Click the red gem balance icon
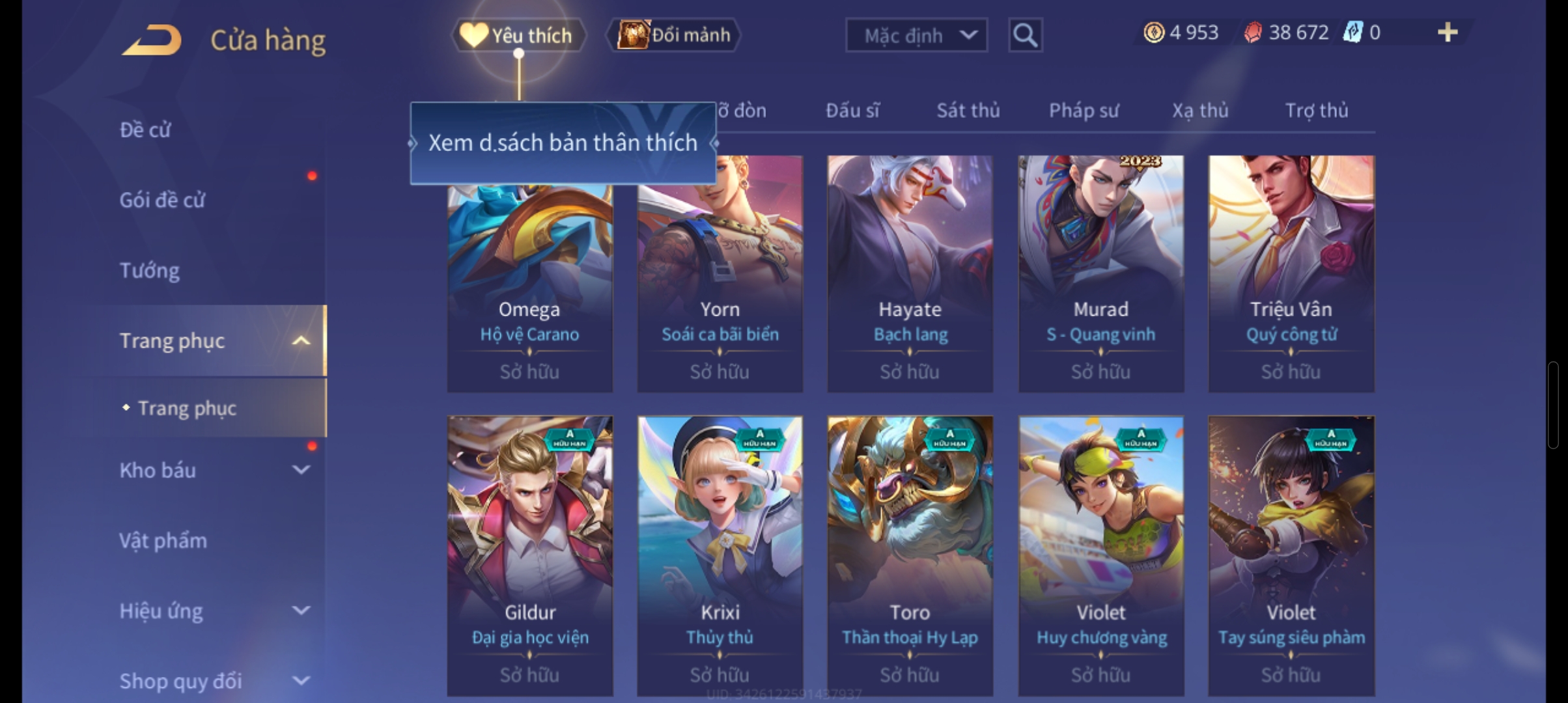 click(x=1253, y=32)
